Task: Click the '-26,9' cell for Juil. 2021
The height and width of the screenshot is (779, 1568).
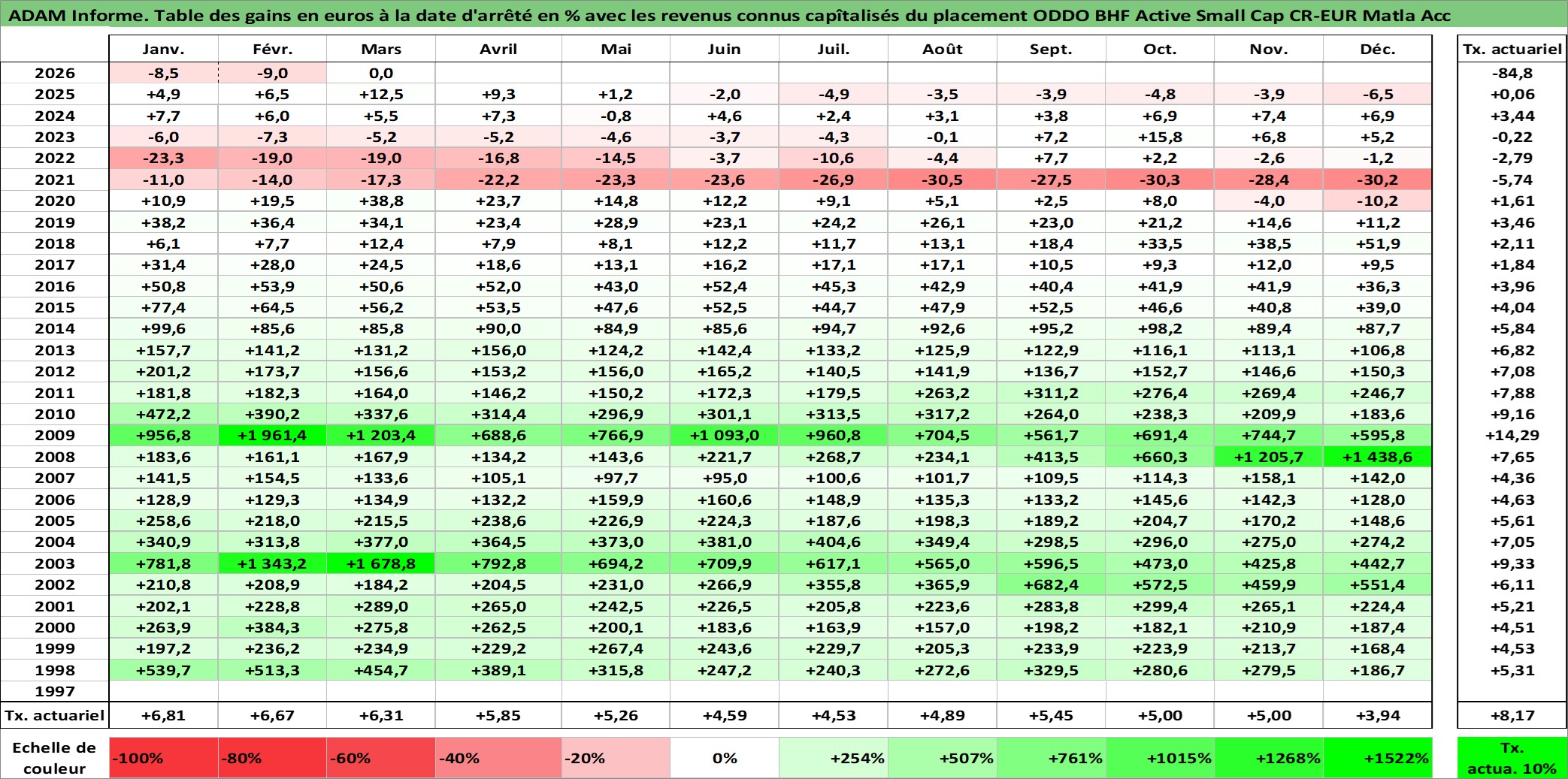Action: (834, 180)
